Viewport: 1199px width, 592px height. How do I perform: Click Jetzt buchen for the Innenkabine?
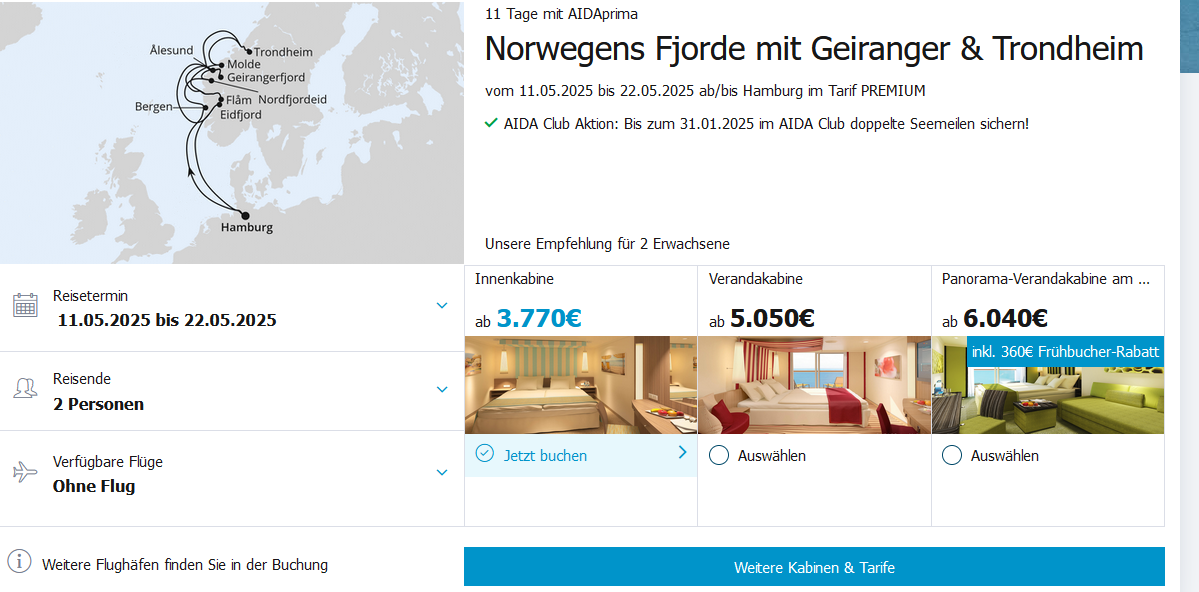click(x=545, y=456)
